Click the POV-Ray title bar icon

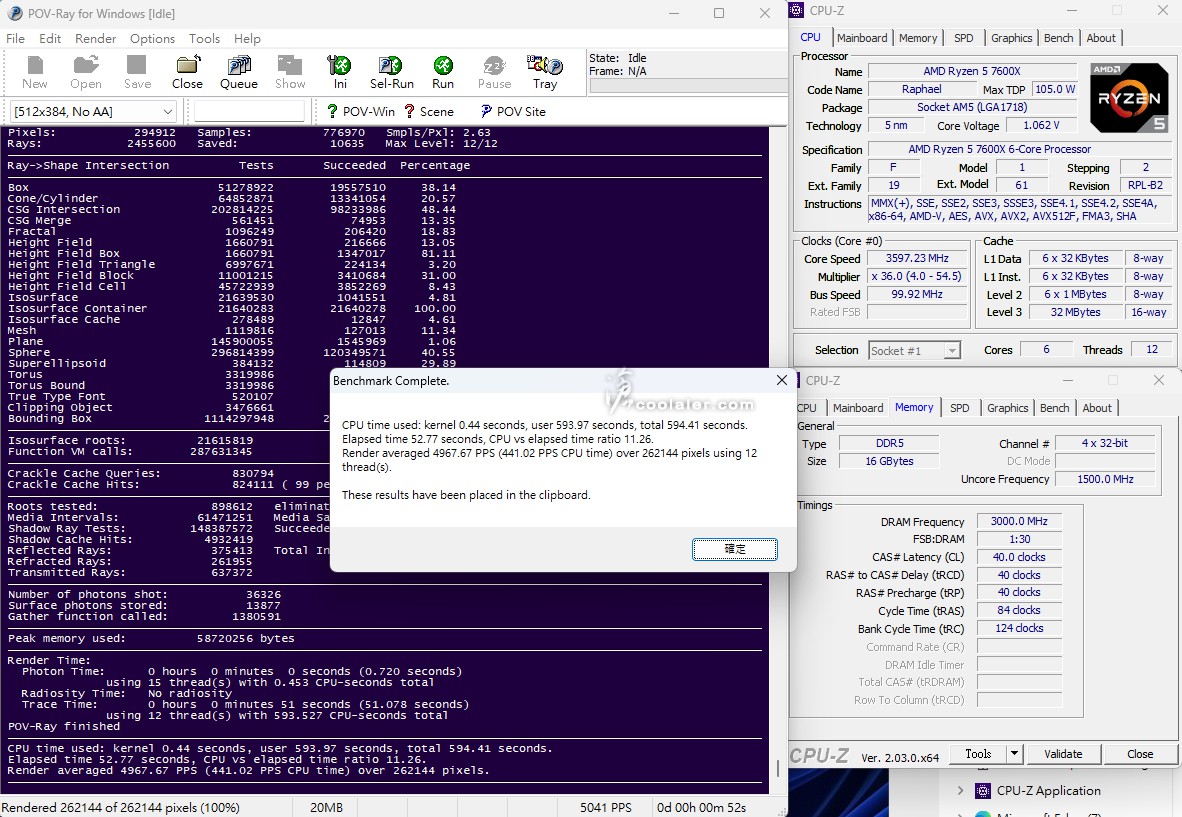pyautogui.click(x=14, y=14)
